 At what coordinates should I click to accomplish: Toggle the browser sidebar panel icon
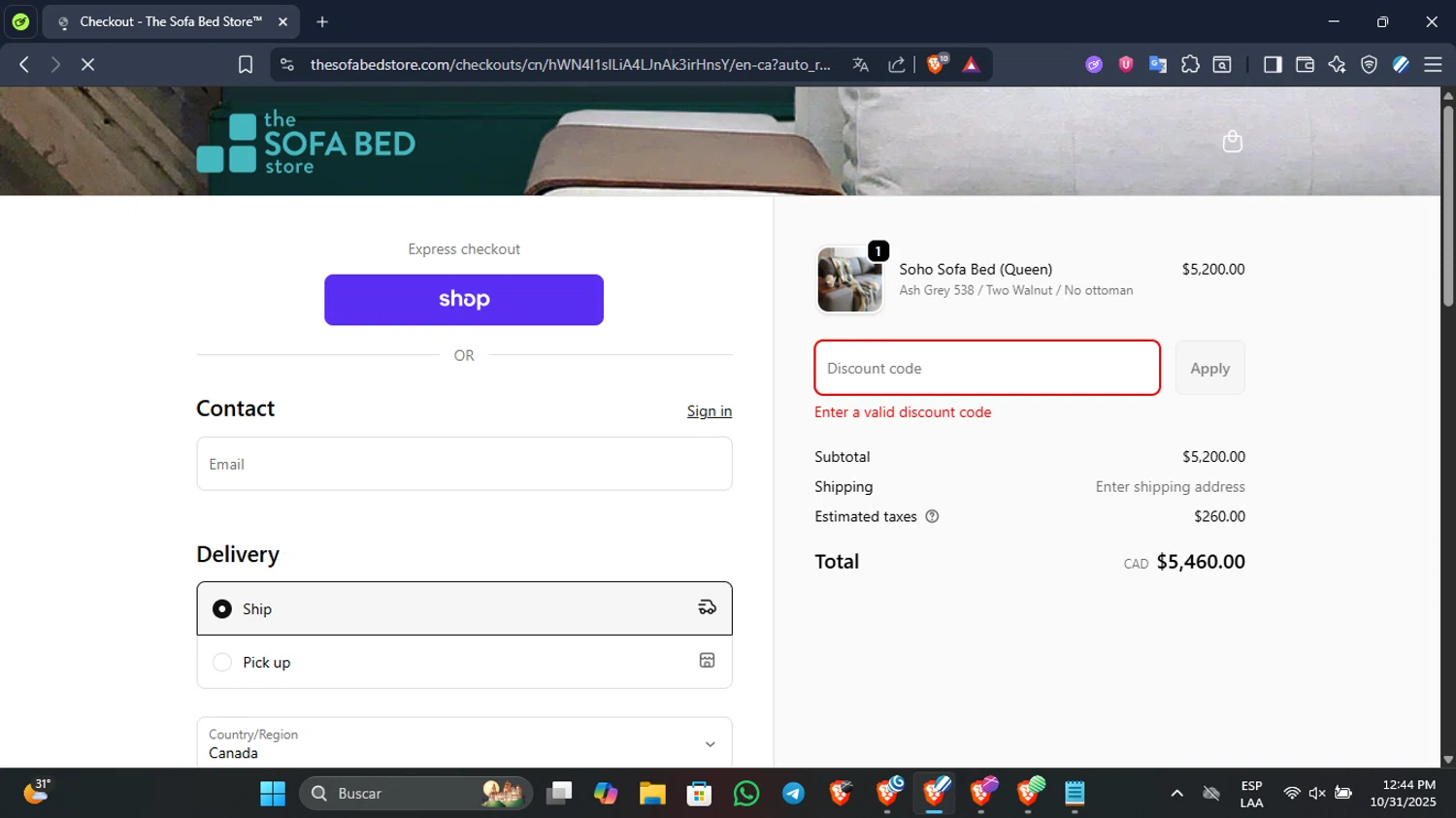1273,64
